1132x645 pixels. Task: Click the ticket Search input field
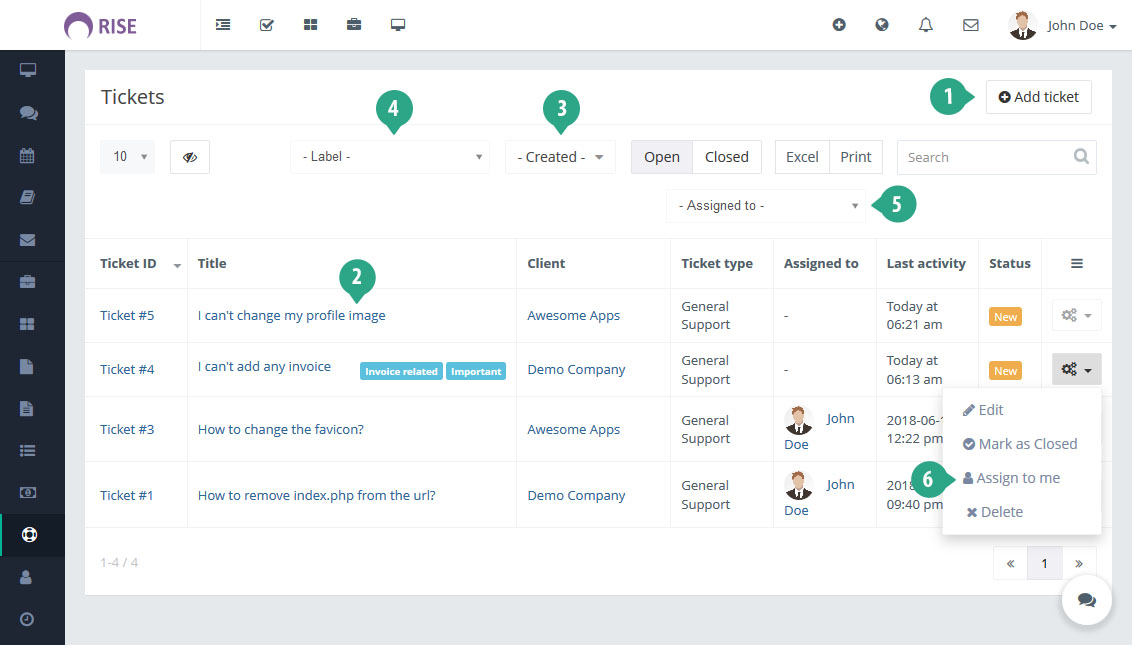[985, 157]
